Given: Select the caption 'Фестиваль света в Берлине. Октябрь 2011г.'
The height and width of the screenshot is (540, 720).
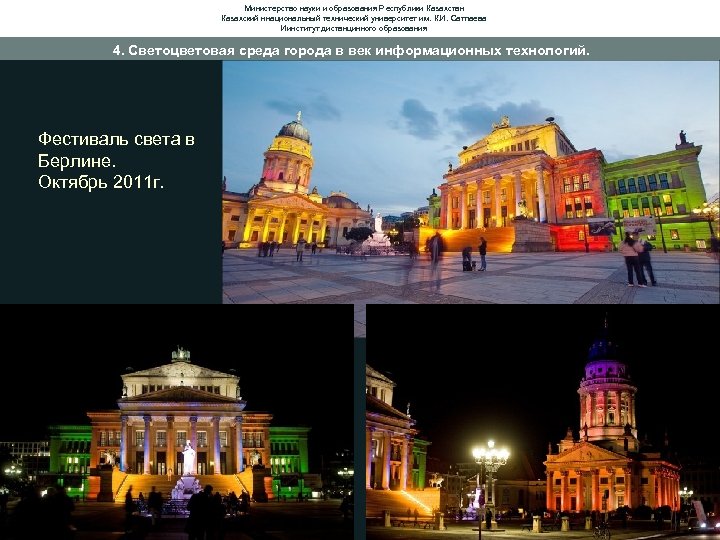Looking at the screenshot, I should (116, 161).
